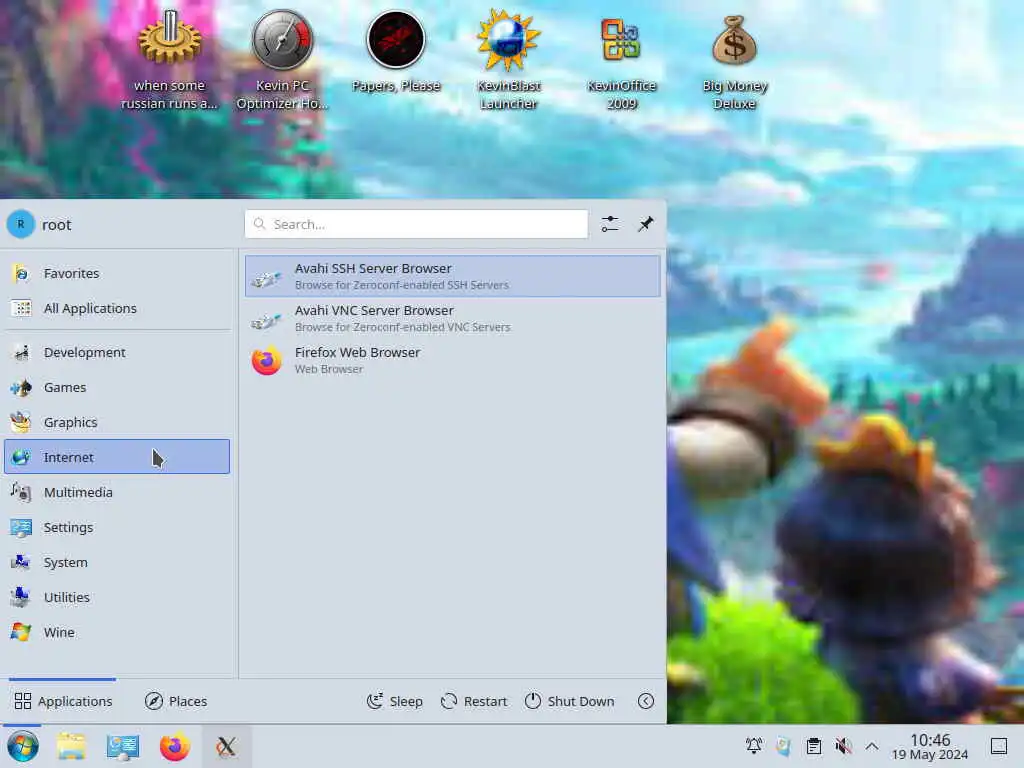1024x768 pixels.
Task: Click the paint tray icon beside the bell
Action: point(783,746)
